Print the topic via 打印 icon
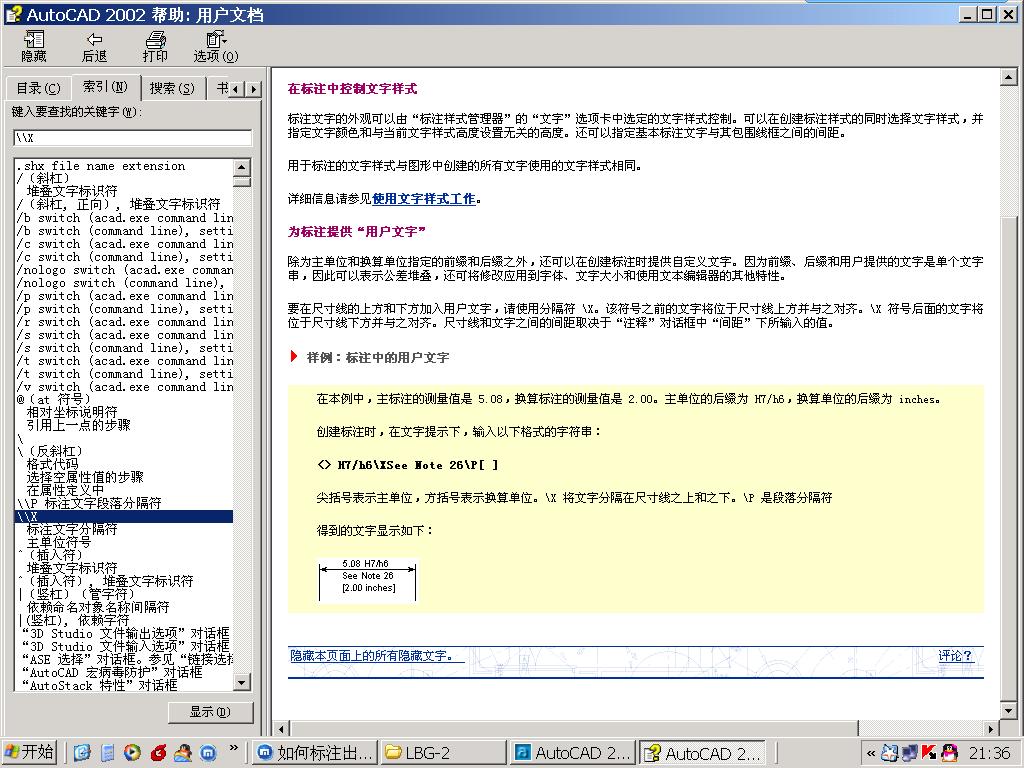The height and width of the screenshot is (768, 1024). 155,46
